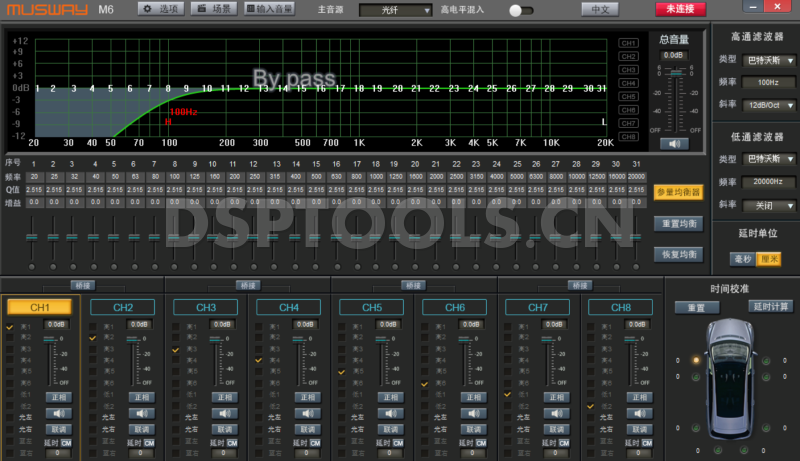Mute master volume via 总音量 speaker icon

click(x=674, y=144)
